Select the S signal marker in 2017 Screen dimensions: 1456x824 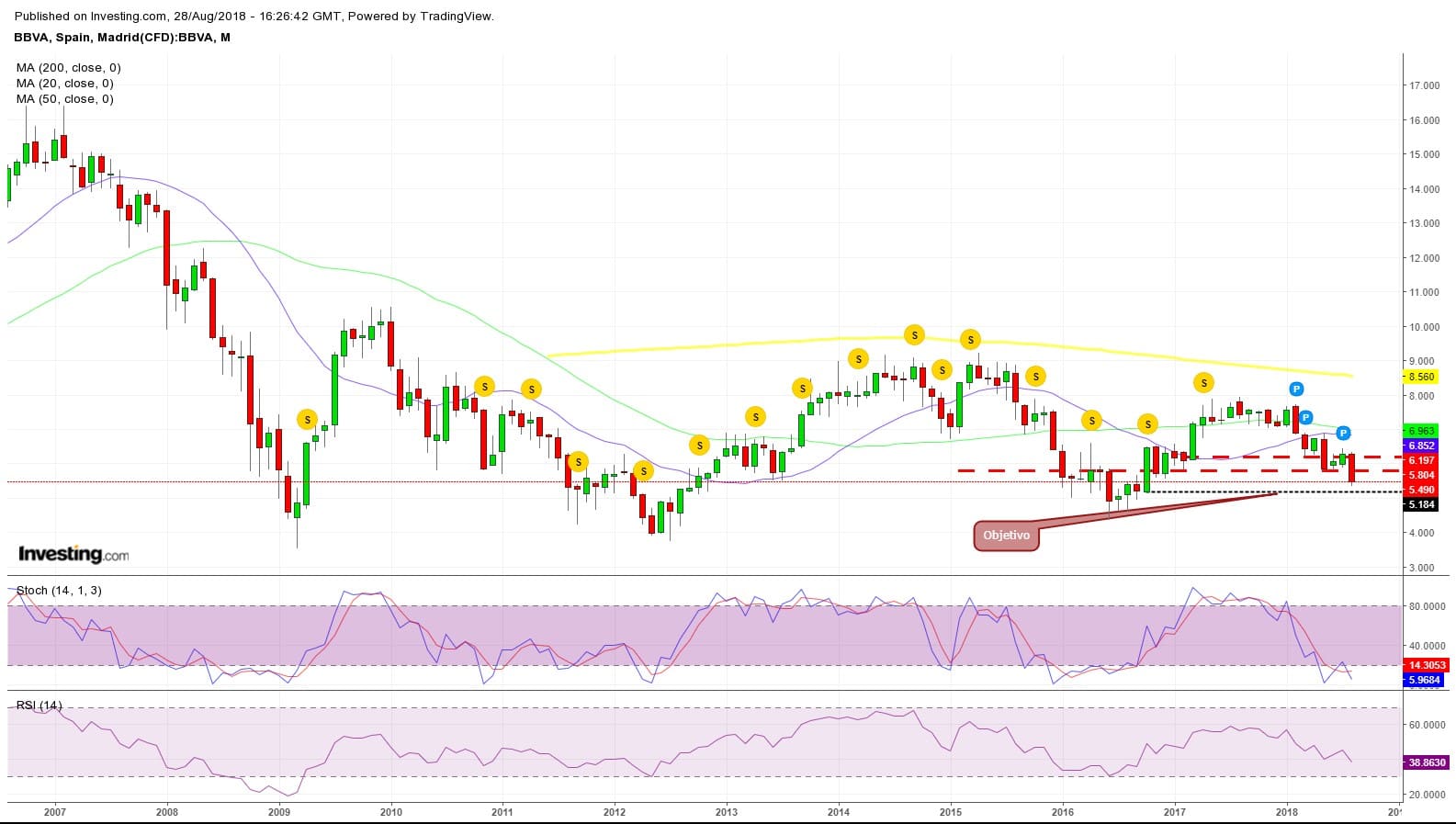point(1203,382)
